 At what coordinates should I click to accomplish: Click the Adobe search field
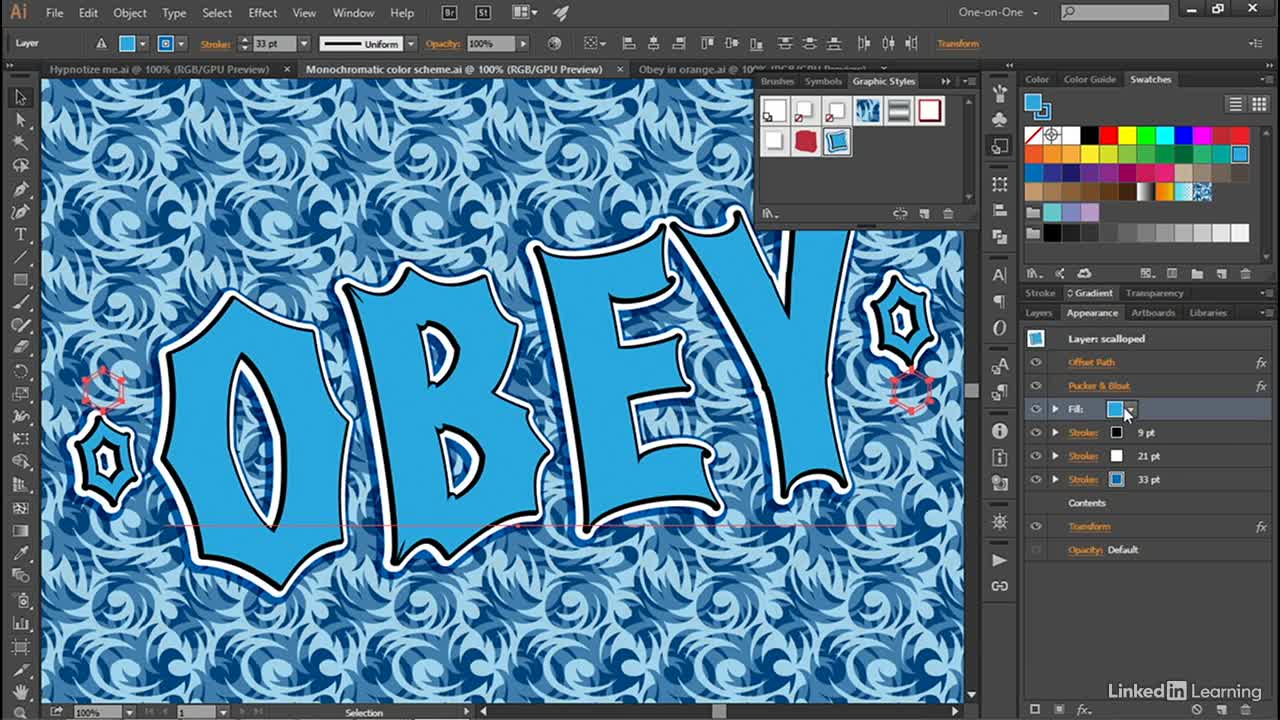[1115, 13]
